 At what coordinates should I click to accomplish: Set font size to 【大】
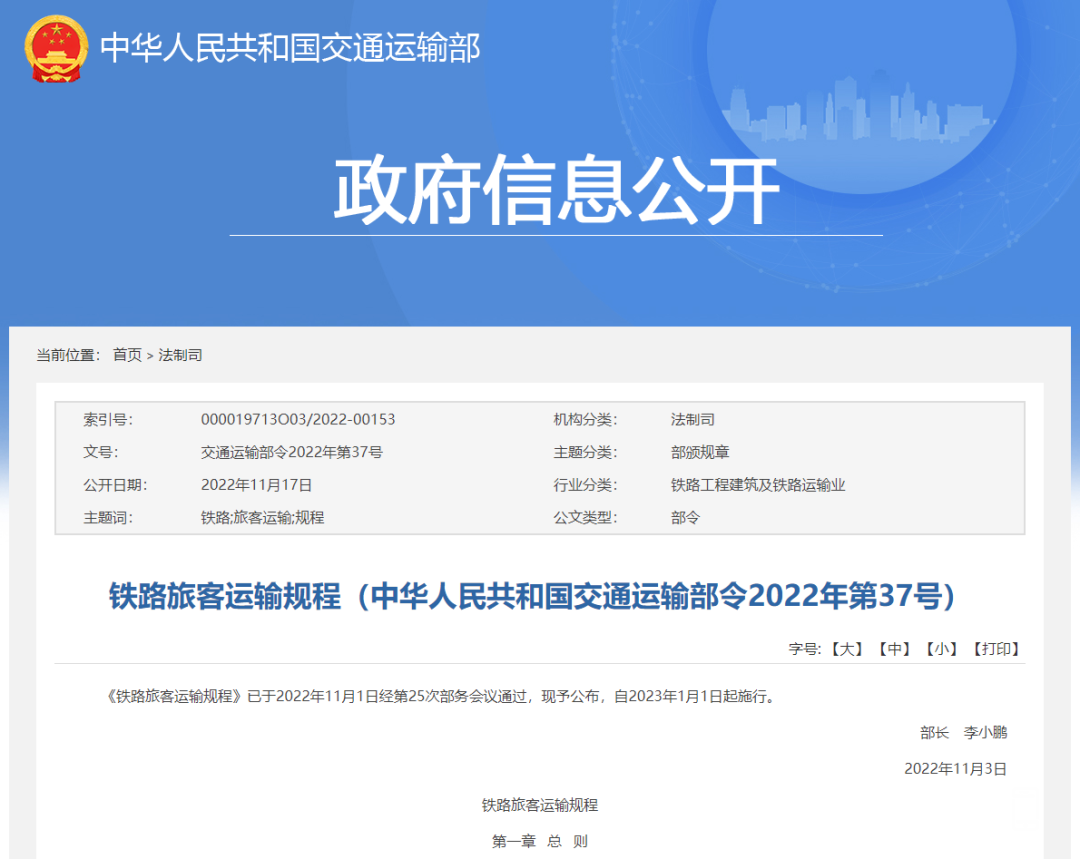point(846,649)
